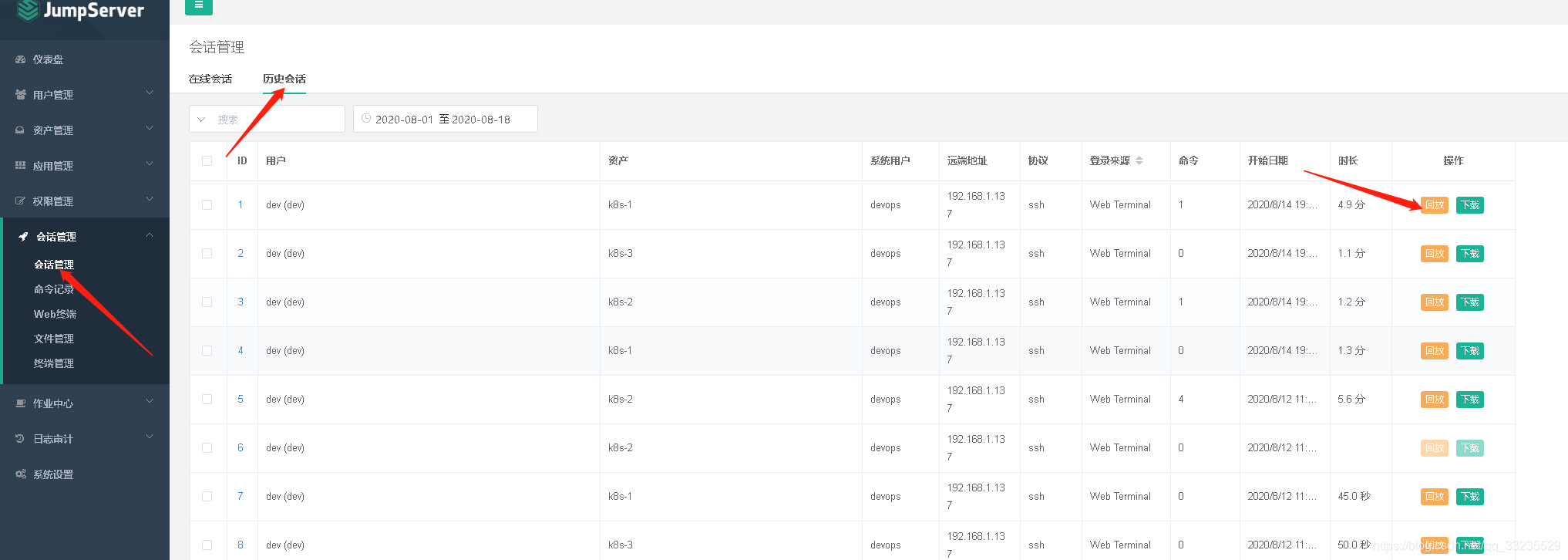Click 下载 download button for session 1
1568x560 pixels.
[x=1470, y=205]
